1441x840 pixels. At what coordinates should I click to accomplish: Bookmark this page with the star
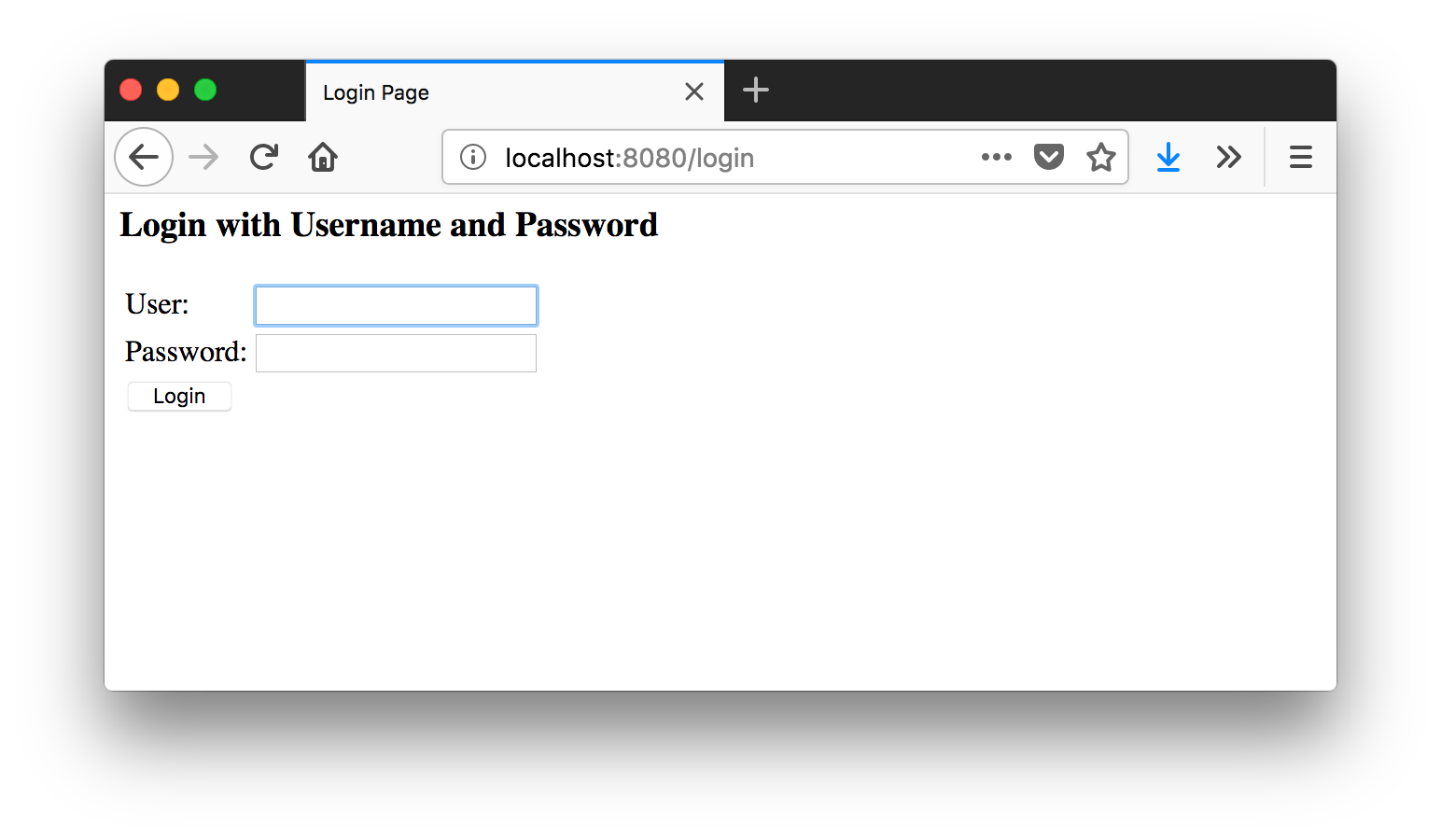pos(1101,157)
